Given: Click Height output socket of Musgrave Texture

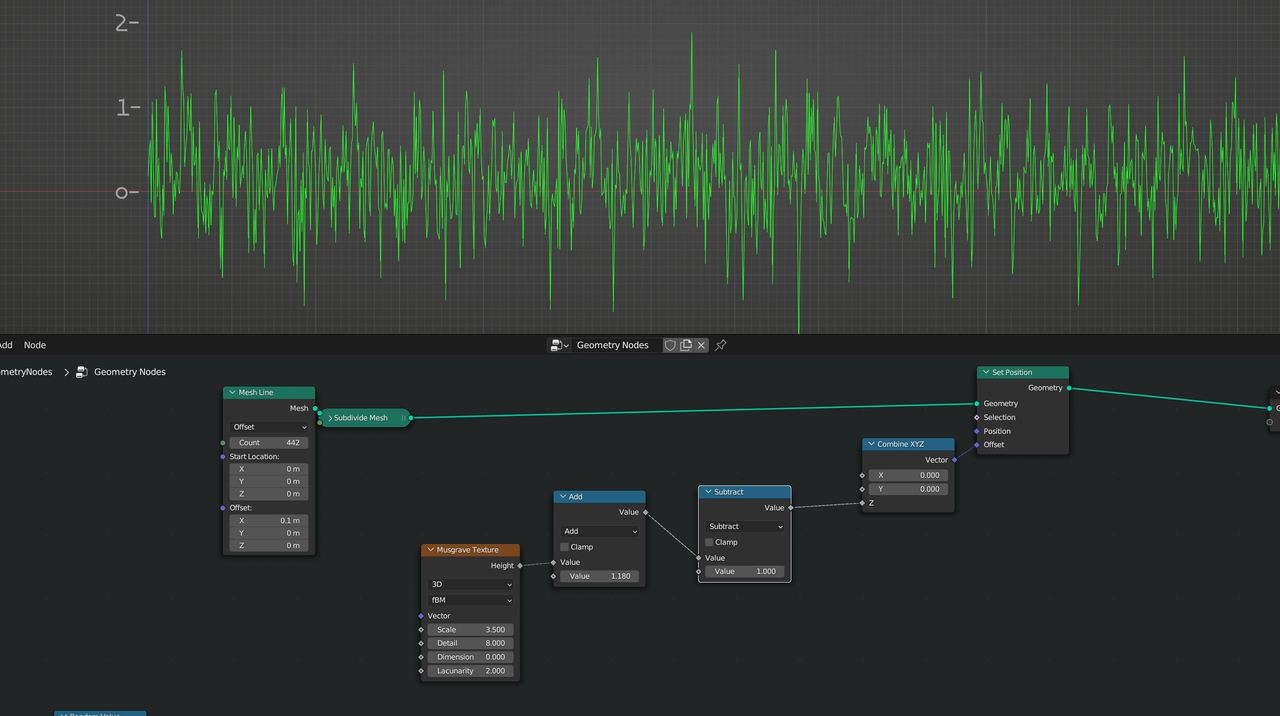Looking at the screenshot, I should point(520,566).
